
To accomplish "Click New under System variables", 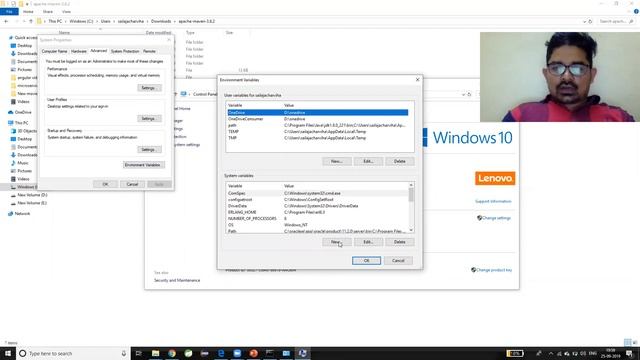I will point(336,242).
